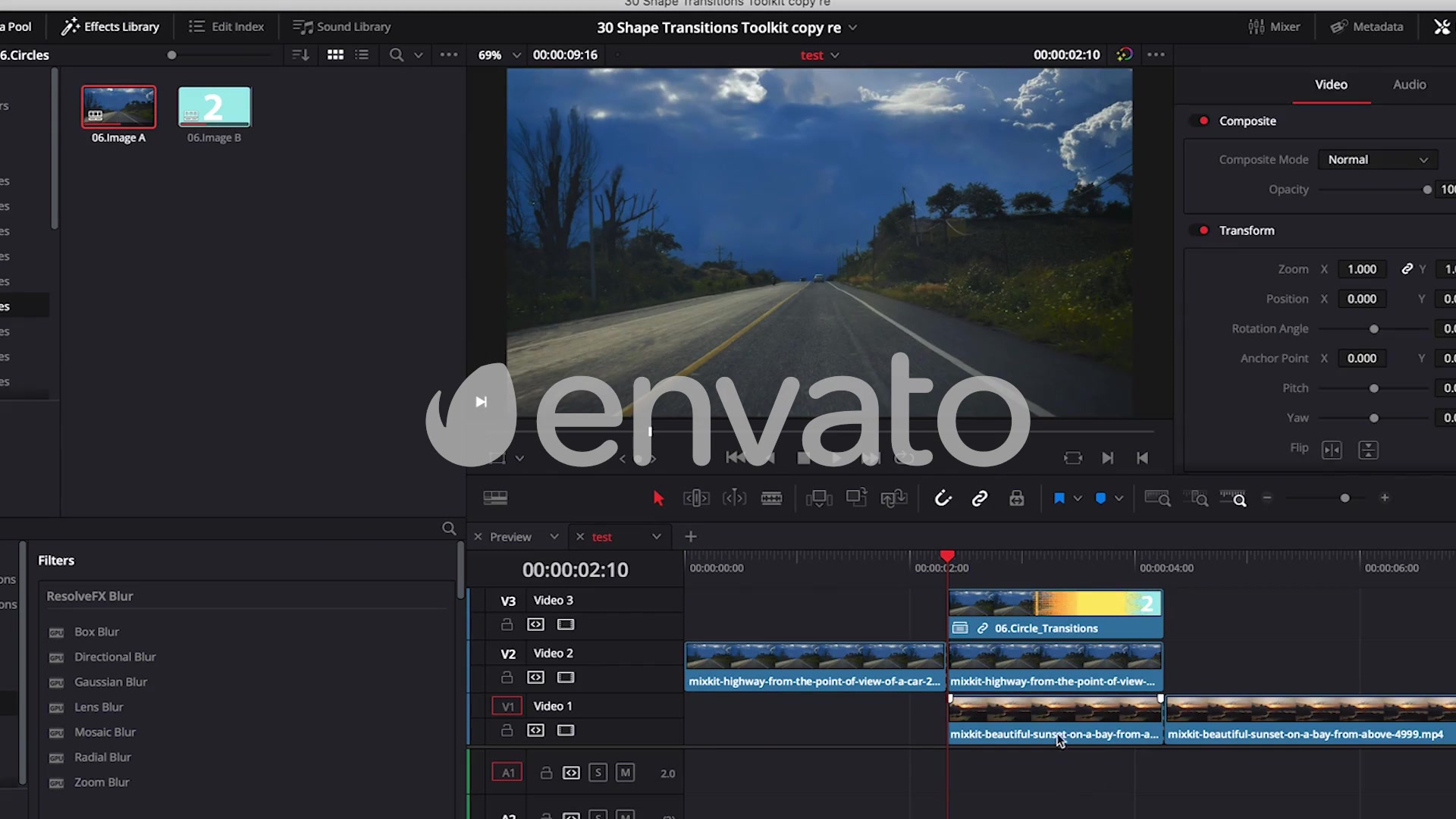
Task: Select the Preview timeline tab
Action: coord(510,537)
